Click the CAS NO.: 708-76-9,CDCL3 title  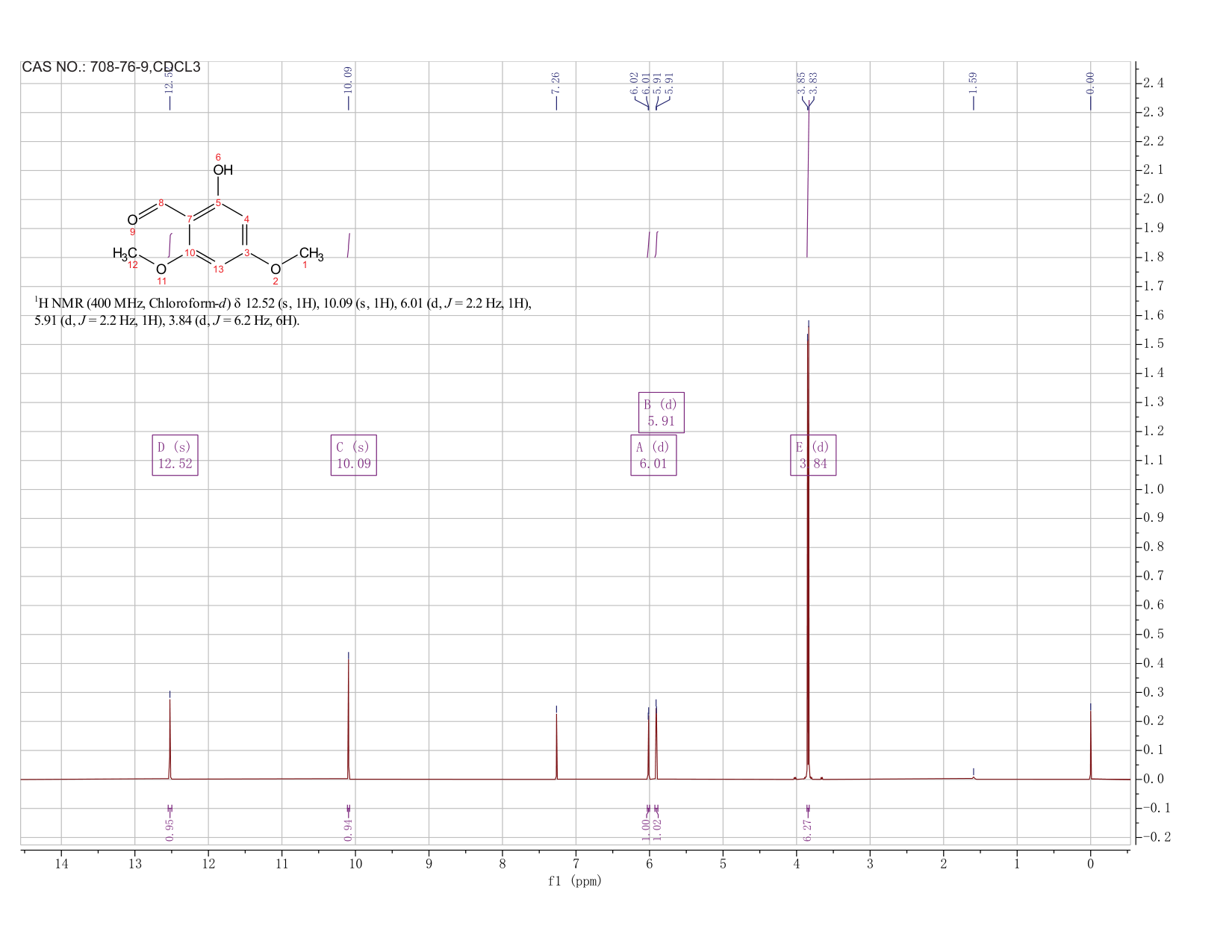111,67
